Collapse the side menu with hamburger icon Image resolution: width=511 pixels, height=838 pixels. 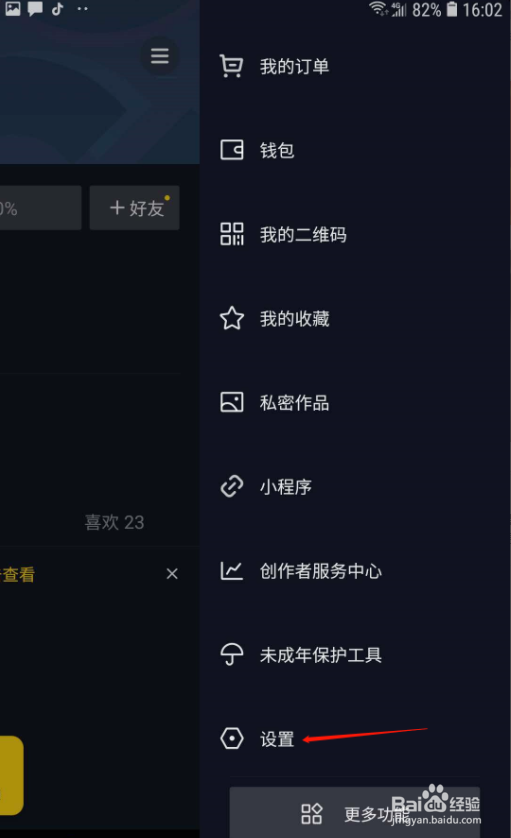click(x=159, y=56)
